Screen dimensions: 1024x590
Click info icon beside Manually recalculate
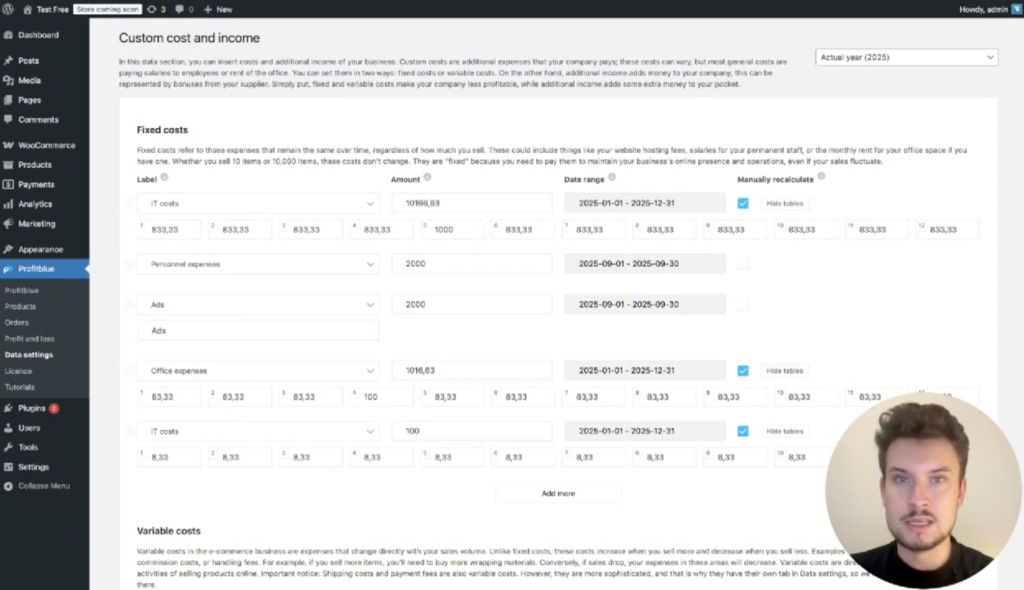pyautogui.click(x=821, y=178)
